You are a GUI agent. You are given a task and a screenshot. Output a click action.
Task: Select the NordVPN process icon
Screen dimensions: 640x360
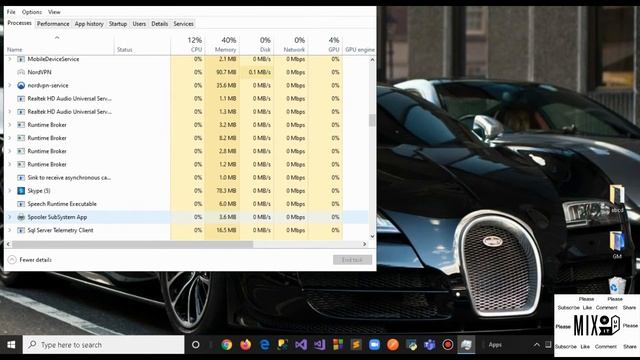pos(21,72)
